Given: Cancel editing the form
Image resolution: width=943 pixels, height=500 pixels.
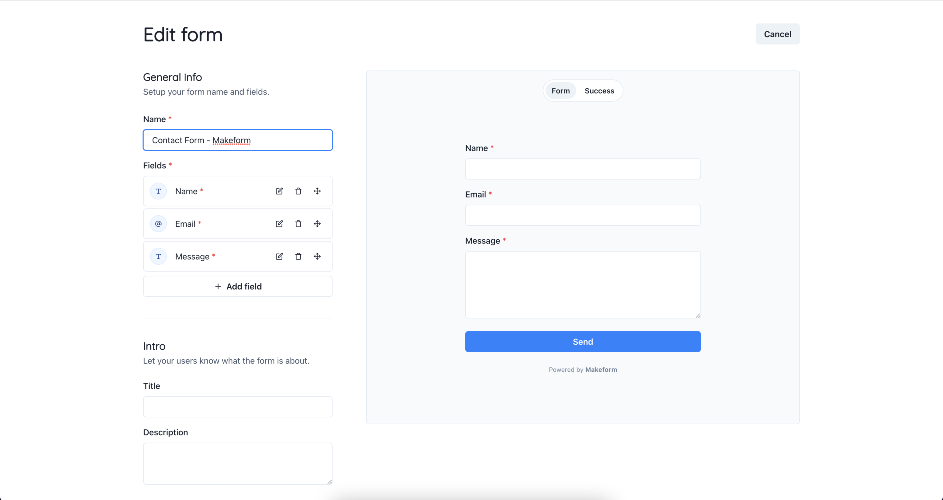Looking at the screenshot, I should click(x=778, y=34).
